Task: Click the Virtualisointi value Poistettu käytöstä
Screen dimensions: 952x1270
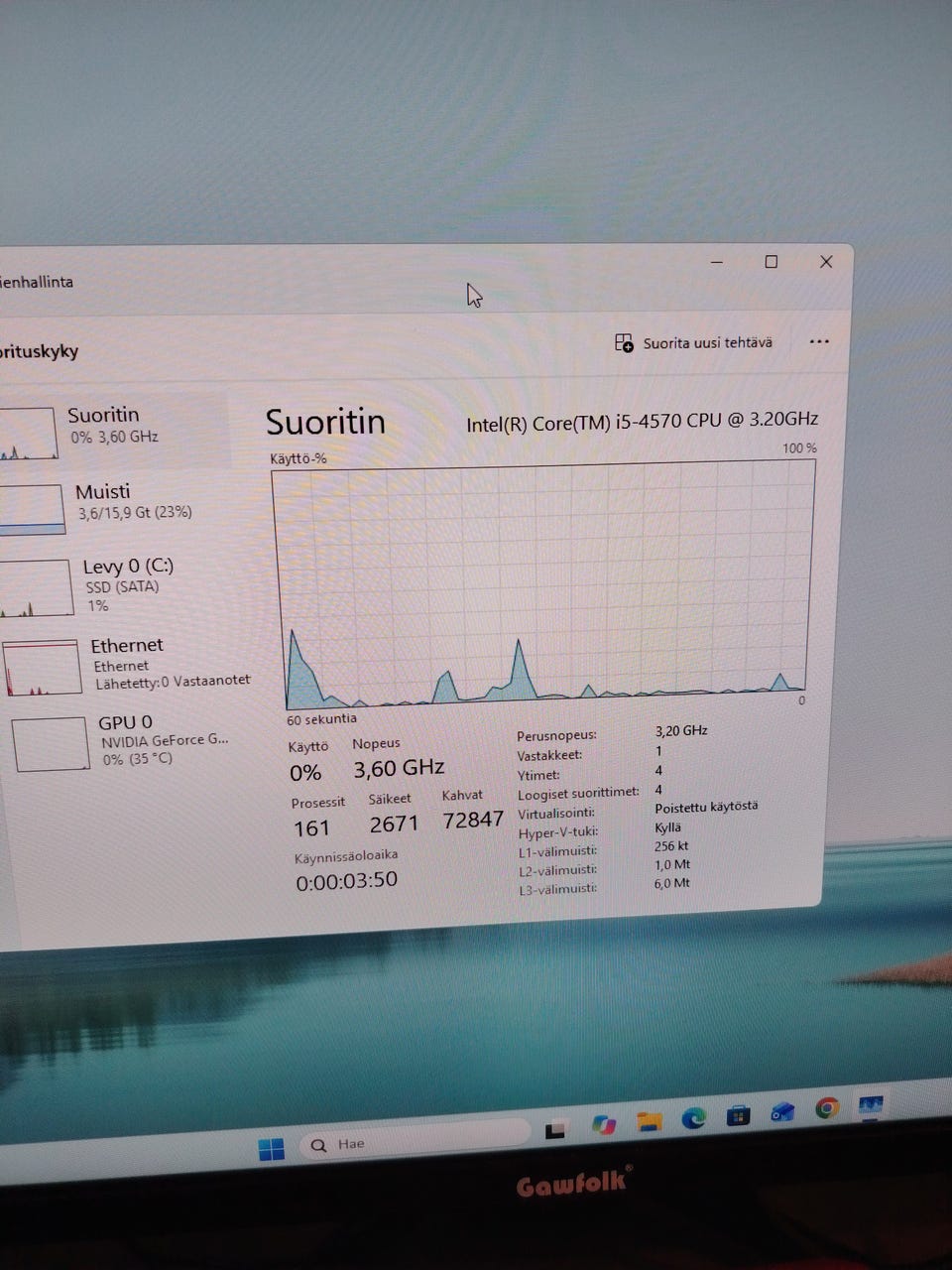Action: [x=706, y=807]
